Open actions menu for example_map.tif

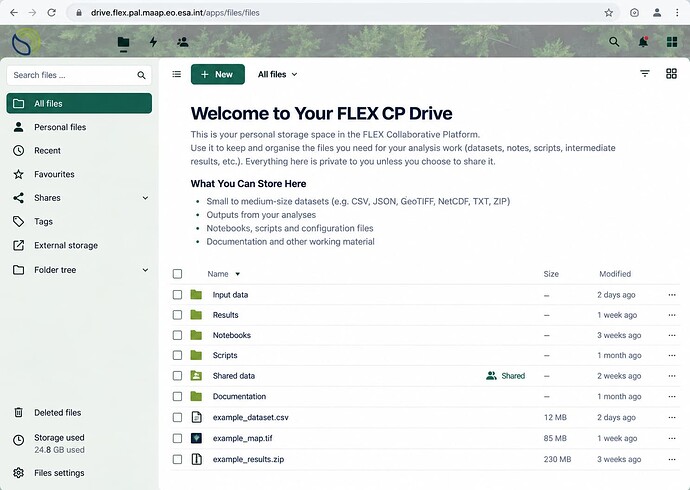[x=672, y=438]
